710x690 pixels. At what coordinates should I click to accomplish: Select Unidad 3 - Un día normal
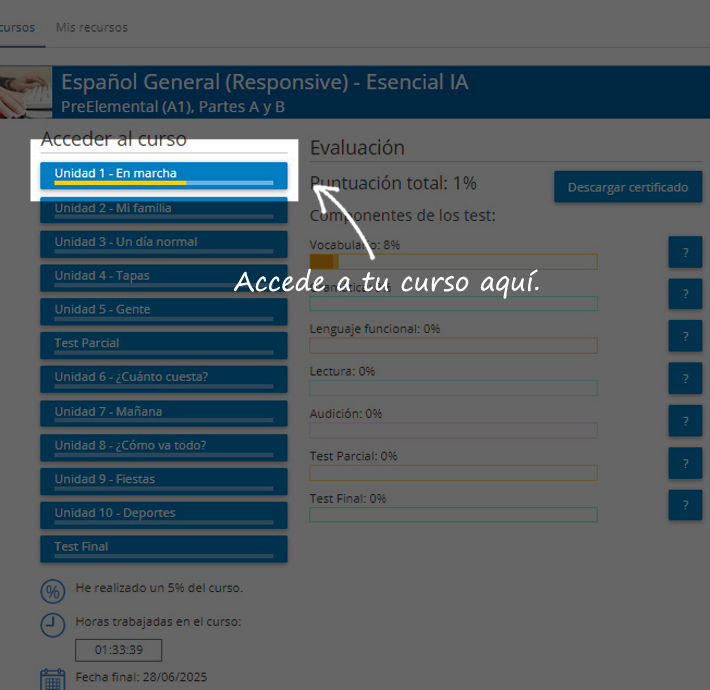(164, 243)
